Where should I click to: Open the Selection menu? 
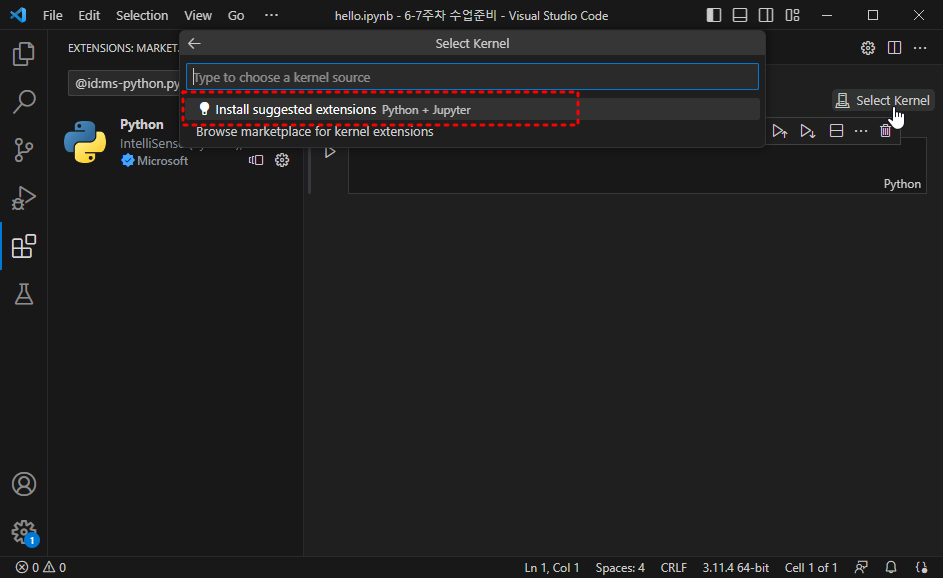141,15
